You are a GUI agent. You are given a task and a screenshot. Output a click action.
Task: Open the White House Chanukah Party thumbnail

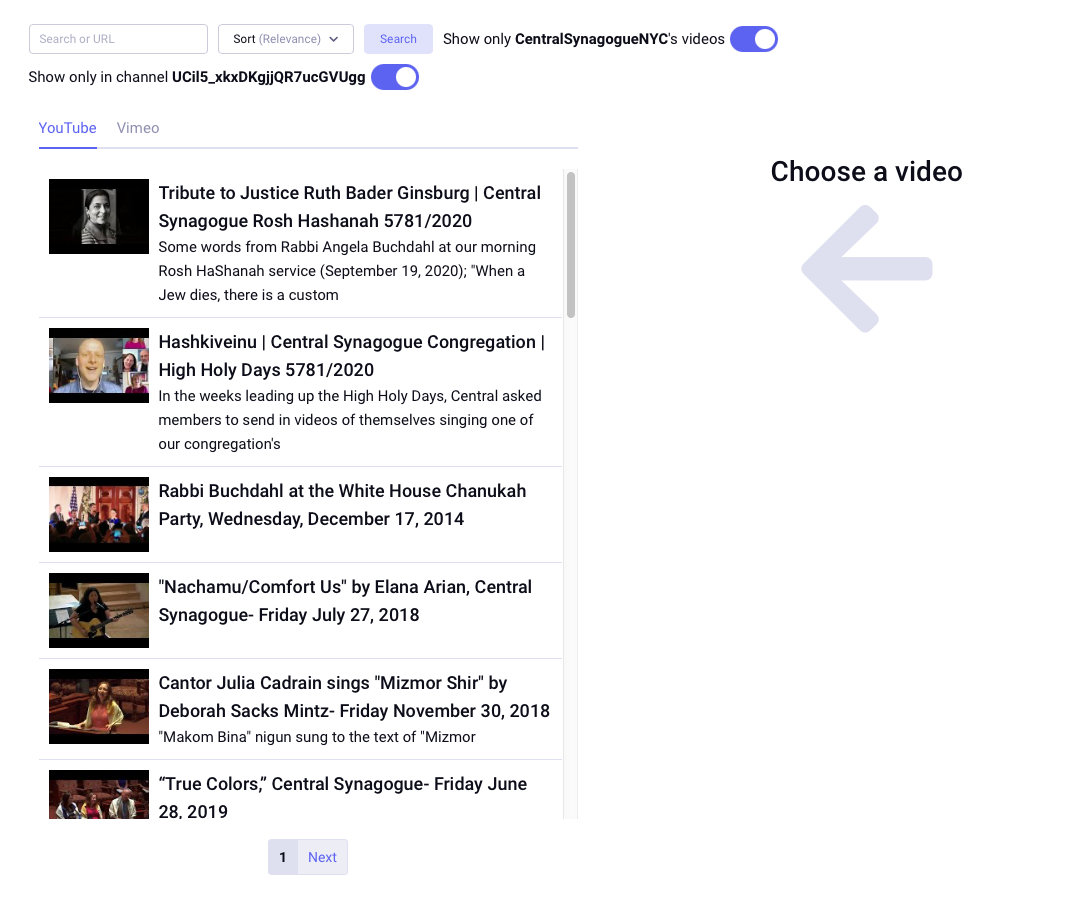pos(99,515)
